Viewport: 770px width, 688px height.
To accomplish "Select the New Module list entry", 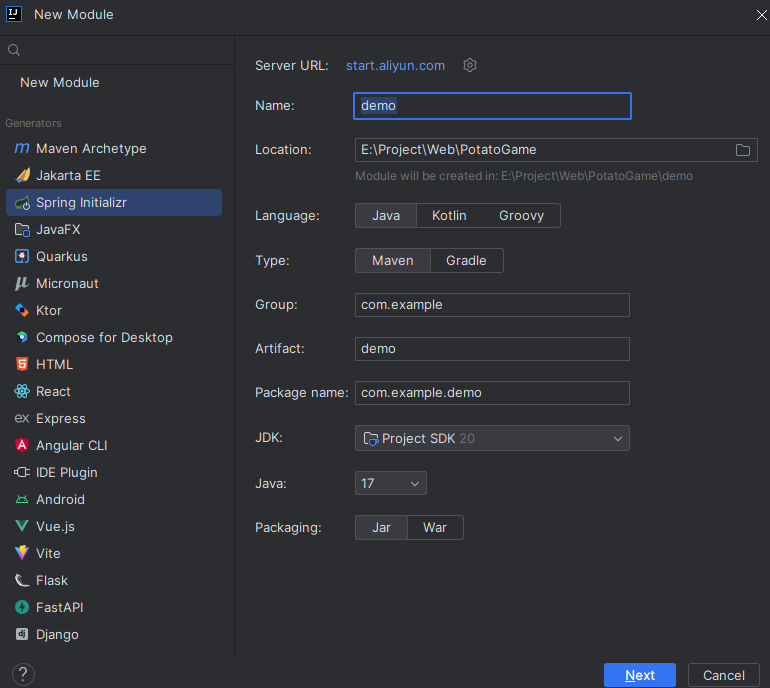I will tap(60, 83).
